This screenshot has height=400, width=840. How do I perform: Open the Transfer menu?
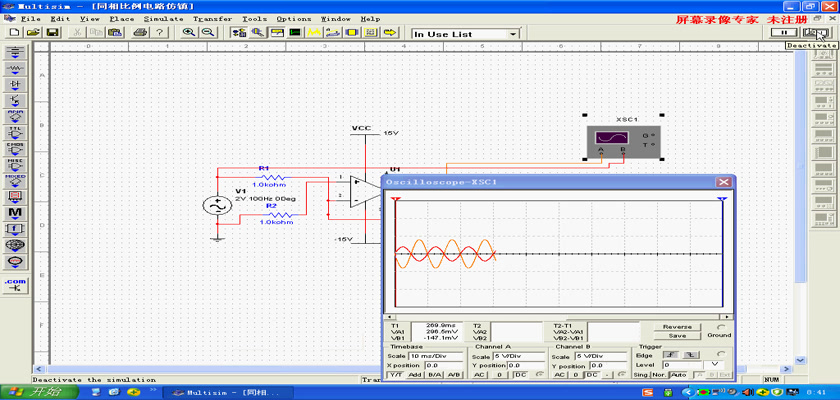click(x=213, y=19)
